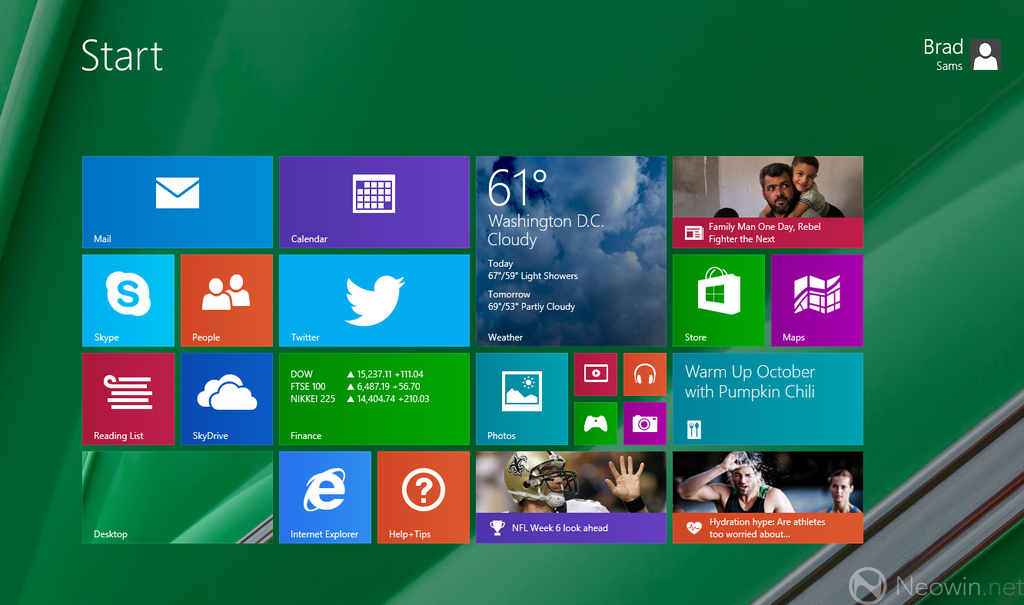Read the NFL Week 6 look ahead story
Image resolution: width=1024 pixels, height=605 pixels.
571,497
